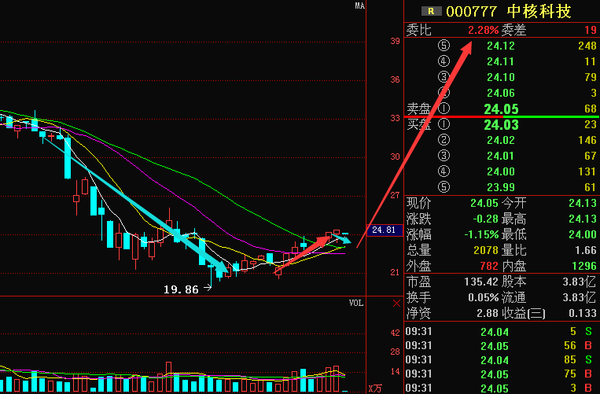Screen dimensions: 600x394
Task: Click the 涨跌 change value -0.28
Action: click(x=486, y=219)
